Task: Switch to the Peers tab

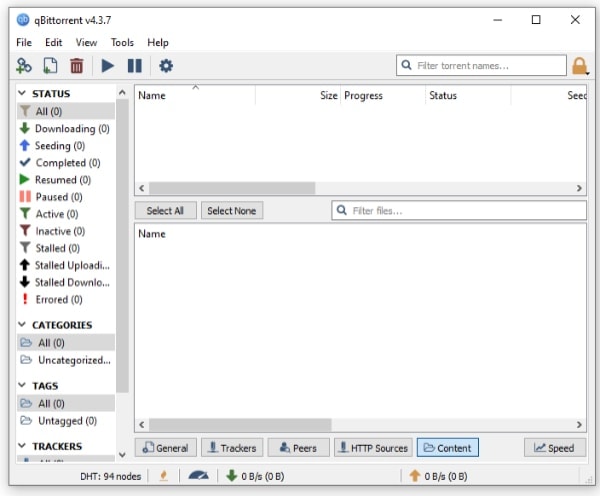Action: [298, 448]
